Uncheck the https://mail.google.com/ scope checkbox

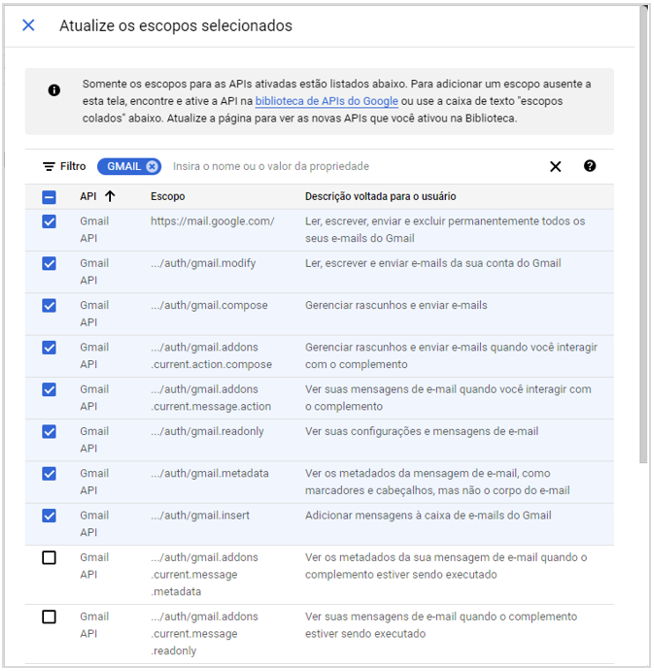pyautogui.click(x=49, y=222)
